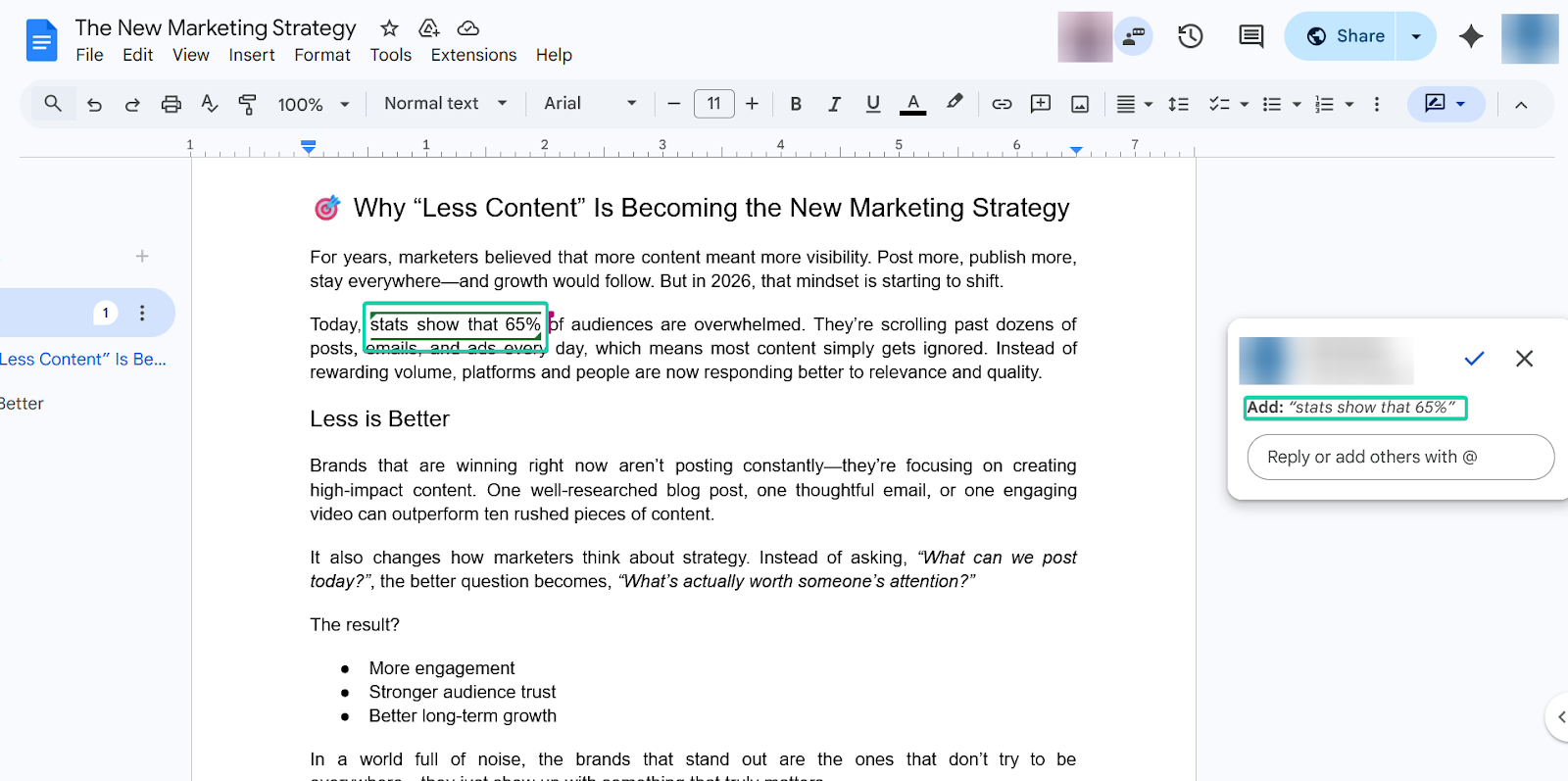Screen dimensions: 1568x781
Task: Open the Normal text style dropdown
Action: (446, 103)
